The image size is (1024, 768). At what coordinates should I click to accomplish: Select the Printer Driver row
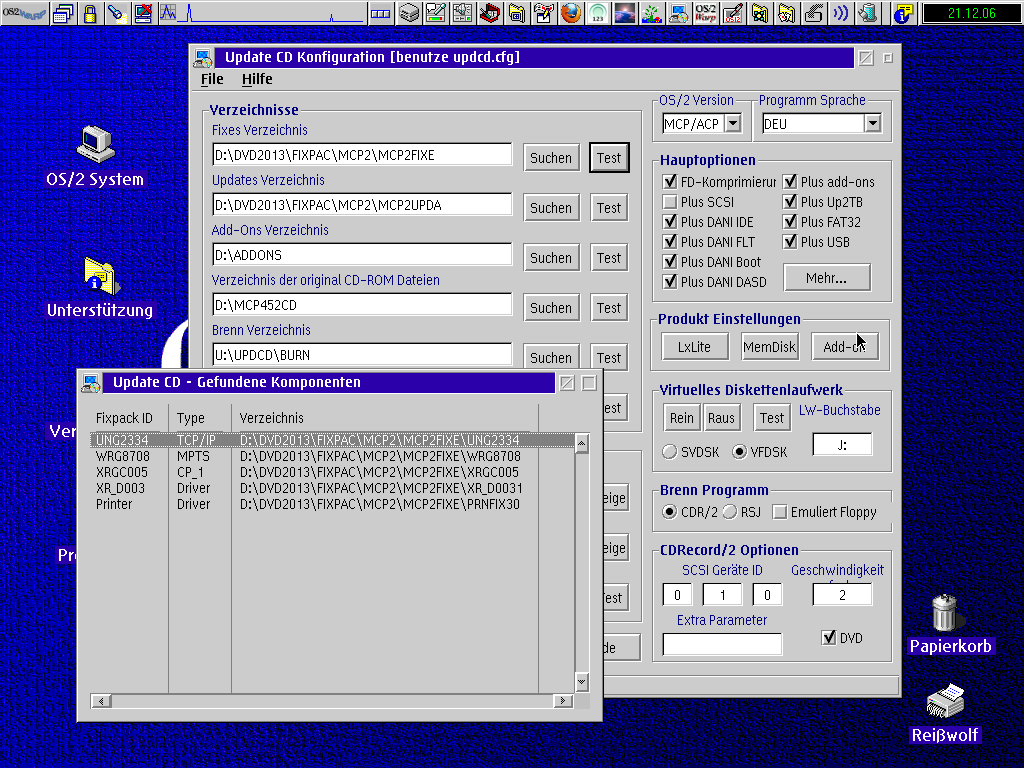pyautogui.click(x=332, y=504)
